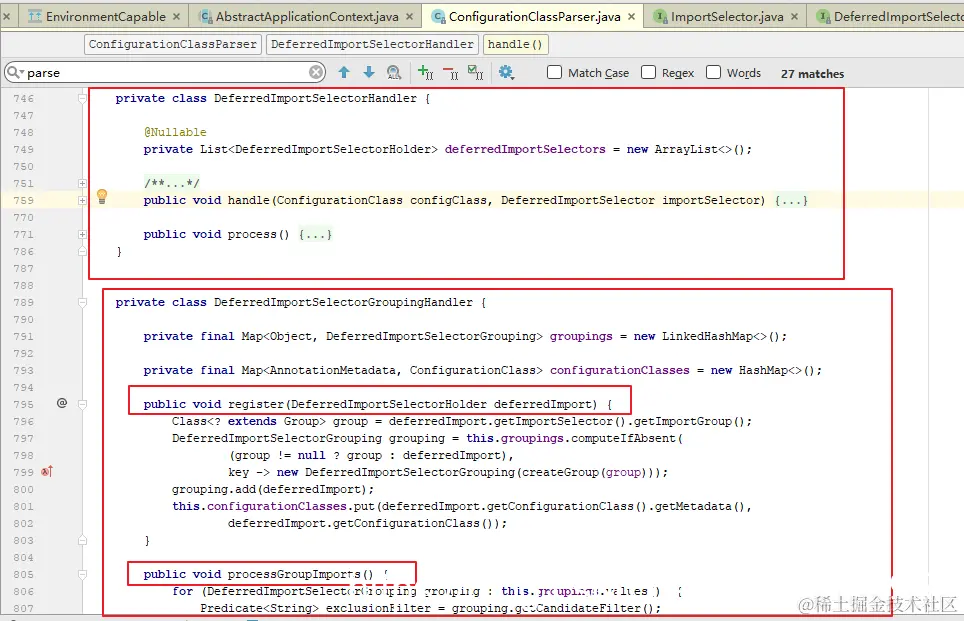Click line number 800 in gutter
This screenshot has width=964, height=621.
(23, 489)
